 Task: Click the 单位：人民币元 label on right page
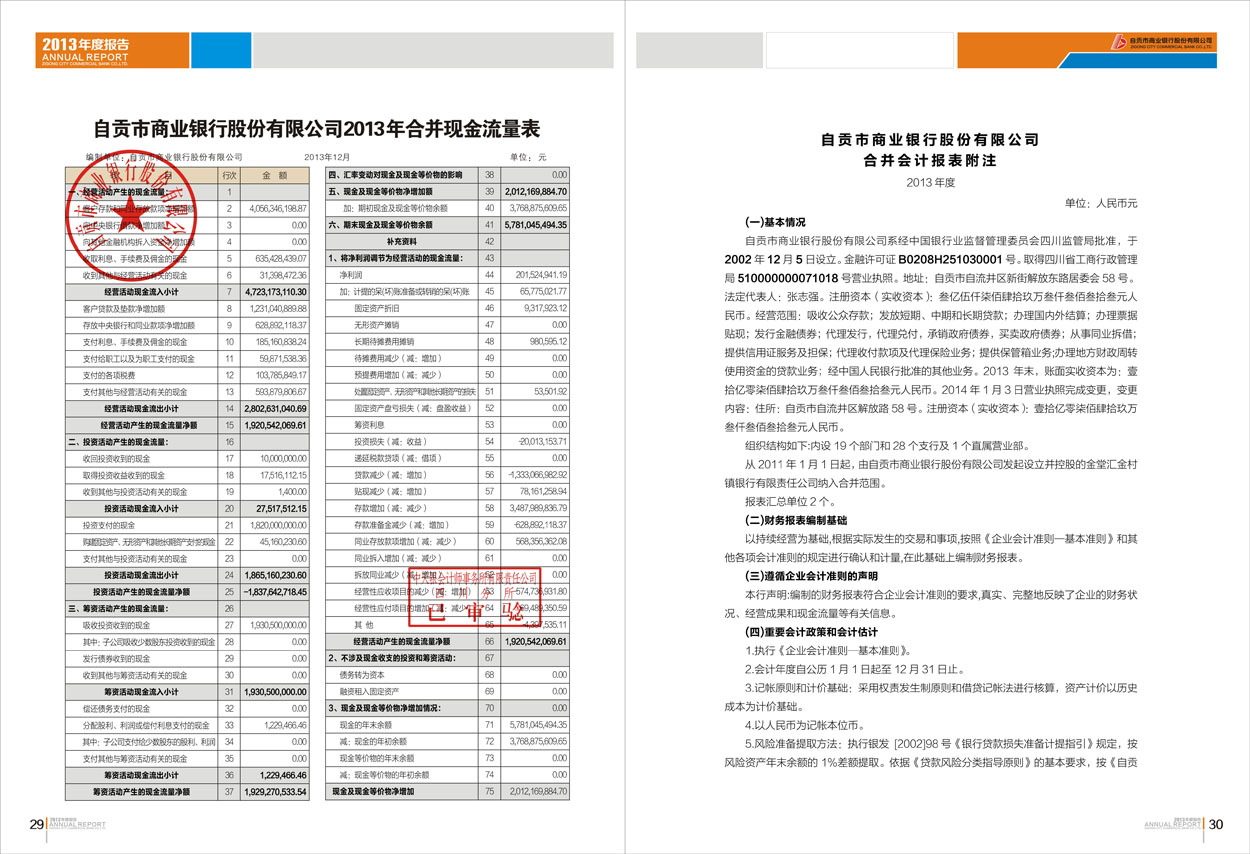pyautogui.click(x=1101, y=203)
